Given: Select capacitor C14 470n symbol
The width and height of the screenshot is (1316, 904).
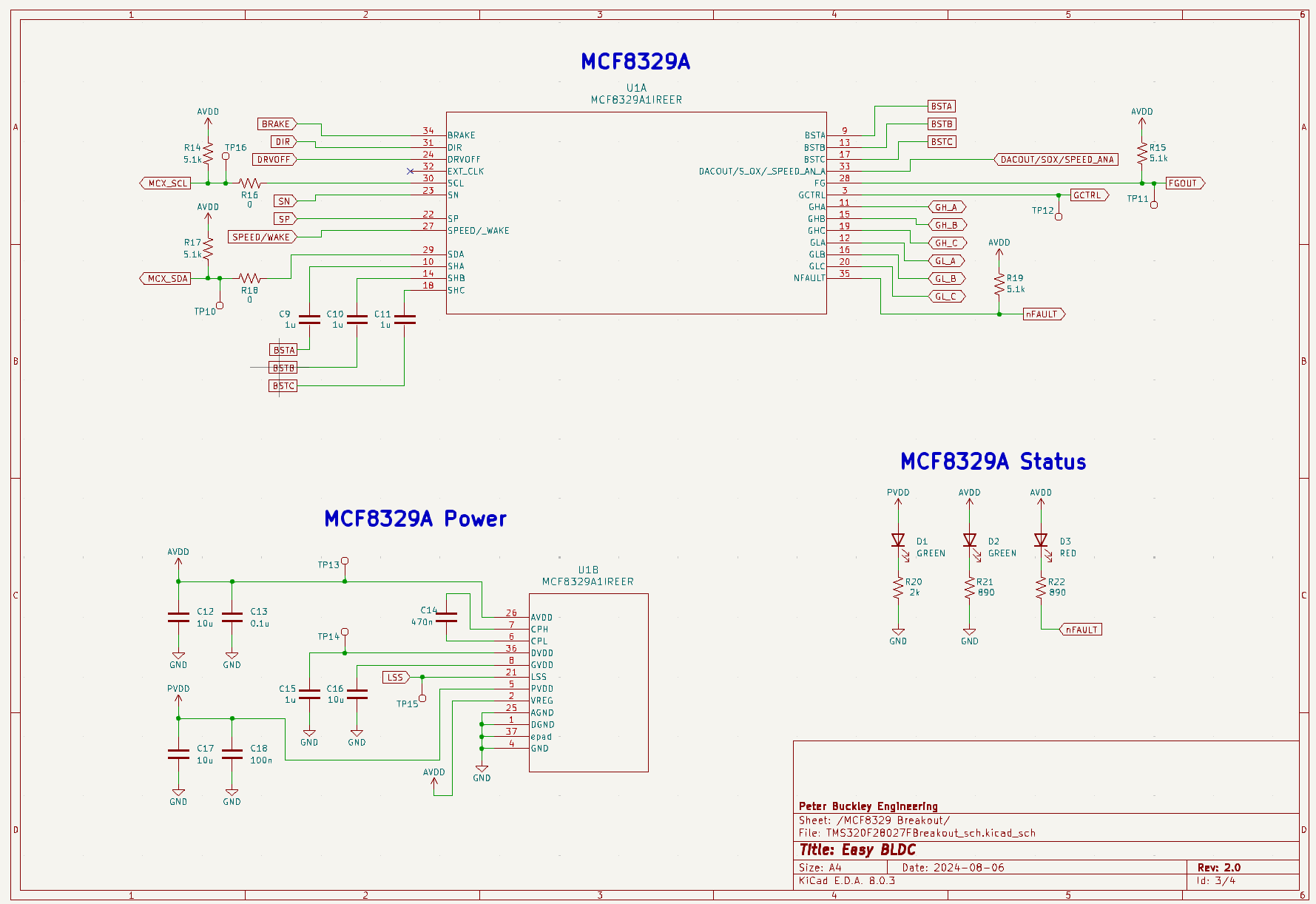Looking at the screenshot, I should tap(446, 617).
